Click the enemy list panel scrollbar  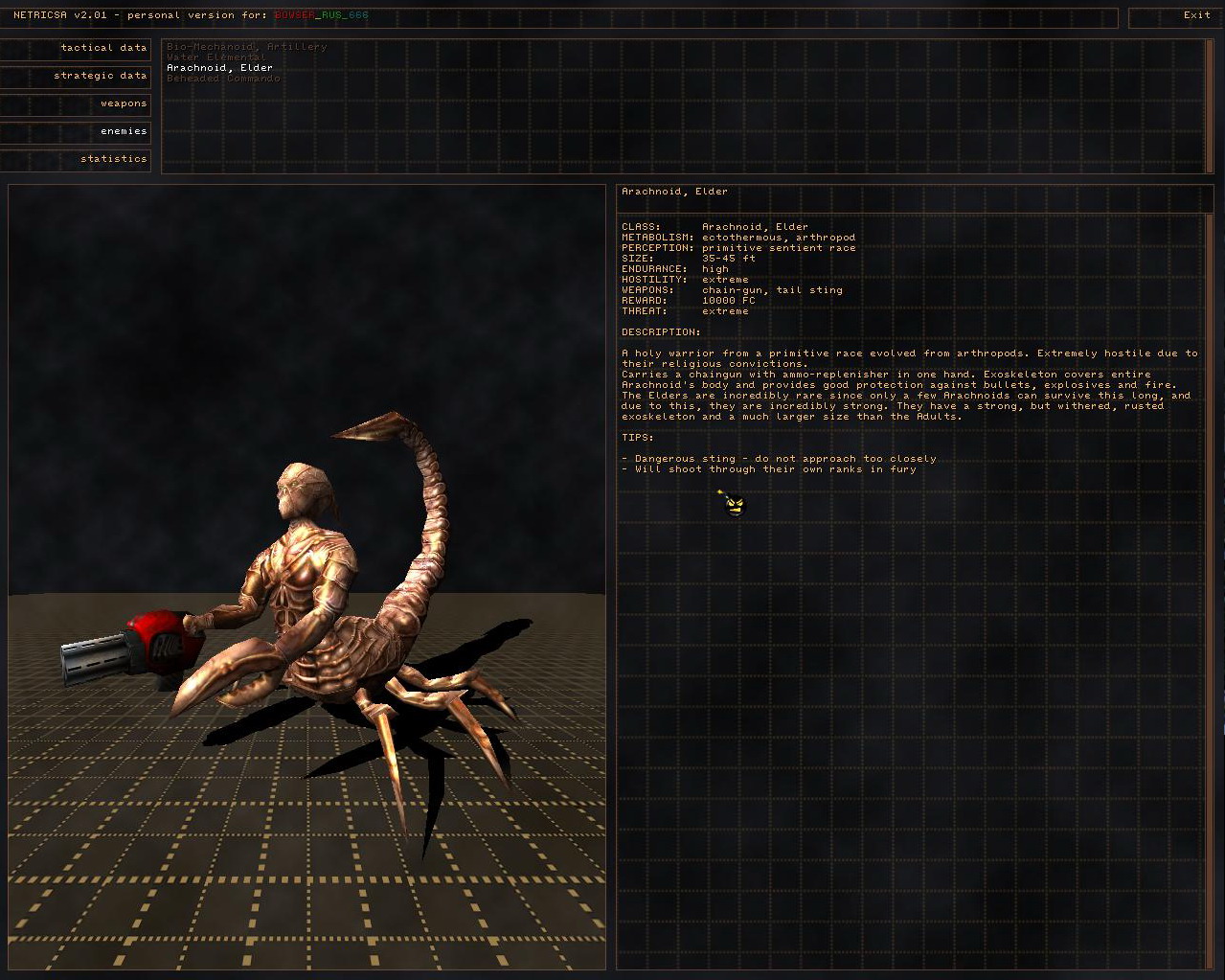click(1209, 105)
